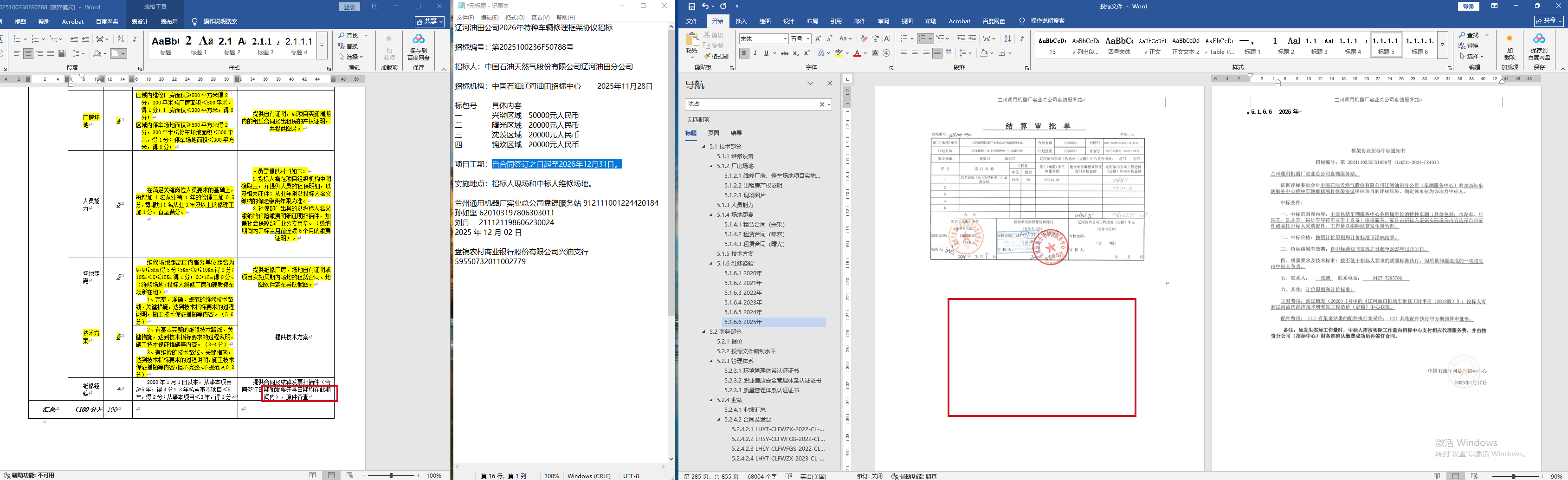The width and height of the screenshot is (1568, 480).
Task: Save the 投标文件 document with the floppy icon
Action: 691,6
